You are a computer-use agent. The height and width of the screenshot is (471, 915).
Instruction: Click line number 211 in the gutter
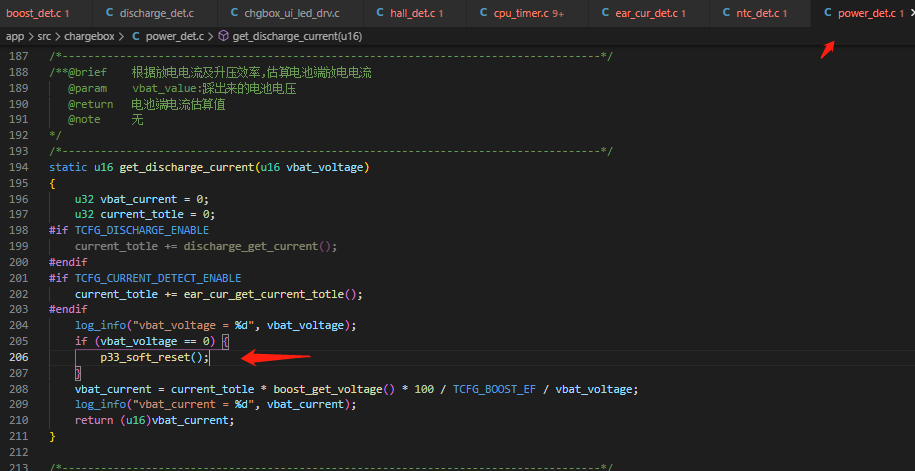[19, 436]
